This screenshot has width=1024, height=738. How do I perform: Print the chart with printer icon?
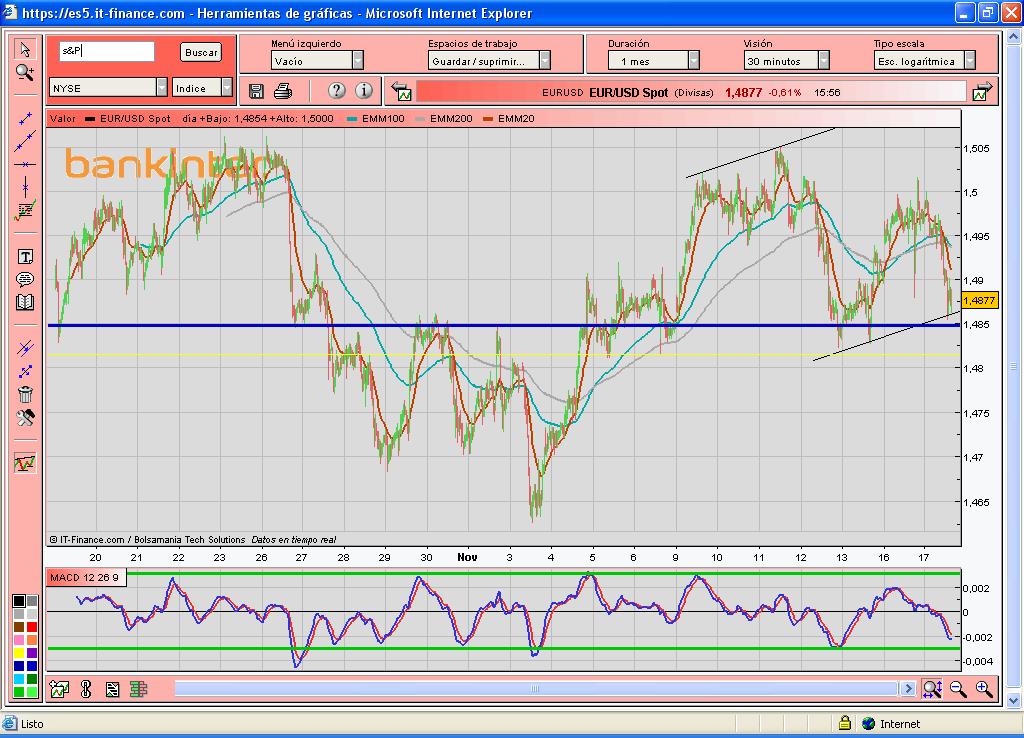[x=283, y=91]
